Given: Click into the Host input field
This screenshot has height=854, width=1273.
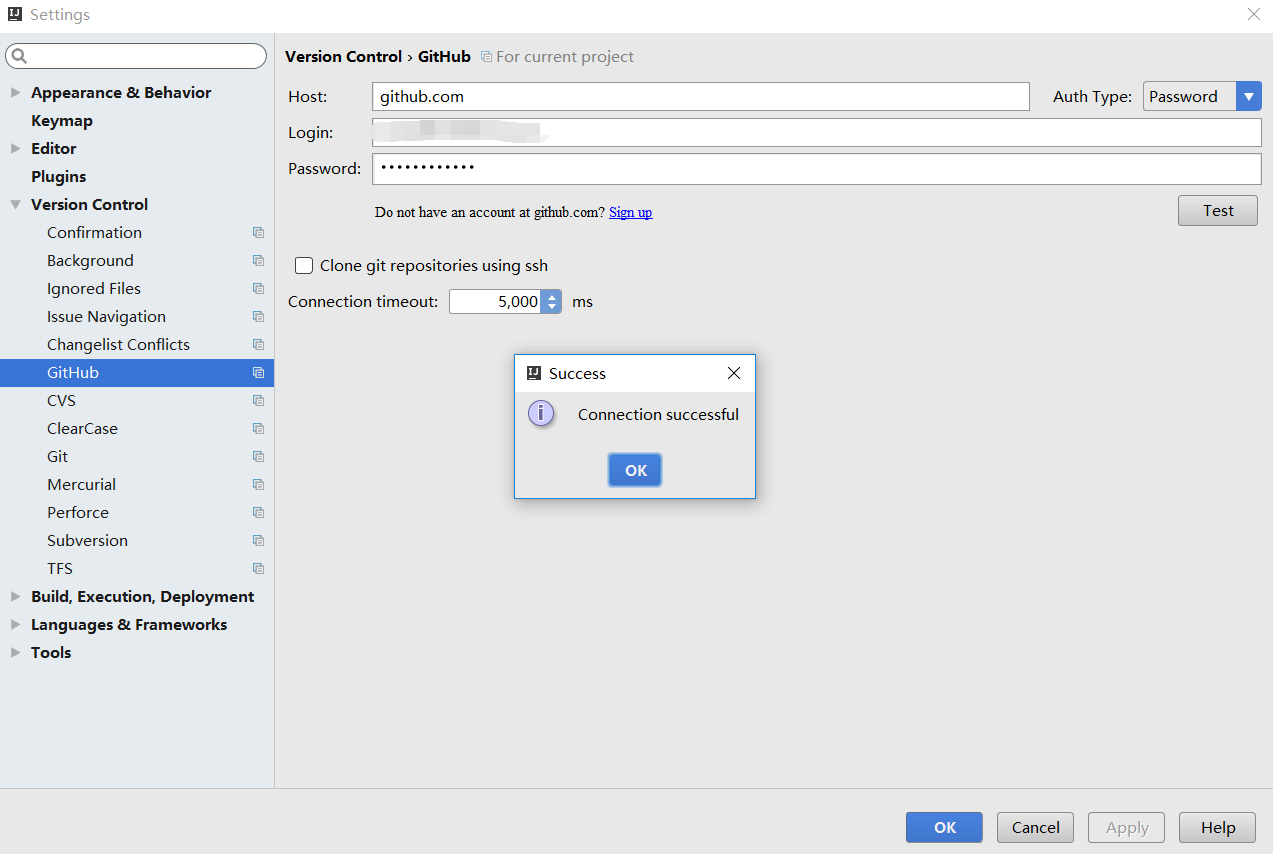Looking at the screenshot, I should click(701, 97).
